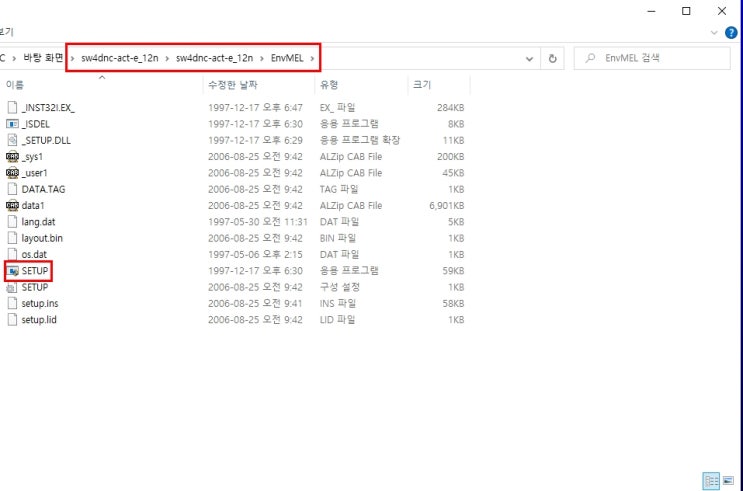The height and width of the screenshot is (491, 743).
Task: Select the layout.bin file name
Action: pyautogui.click(x=42, y=238)
